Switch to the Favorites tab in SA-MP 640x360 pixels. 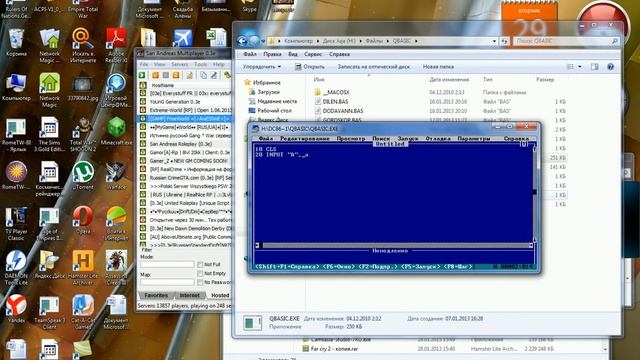[x=156, y=295]
